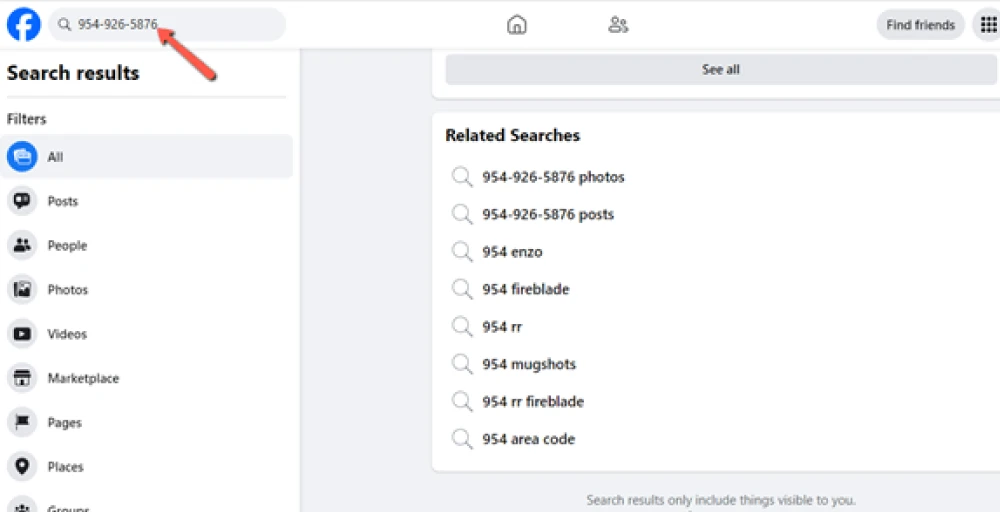Open related search 954 enzo

coord(512,252)
